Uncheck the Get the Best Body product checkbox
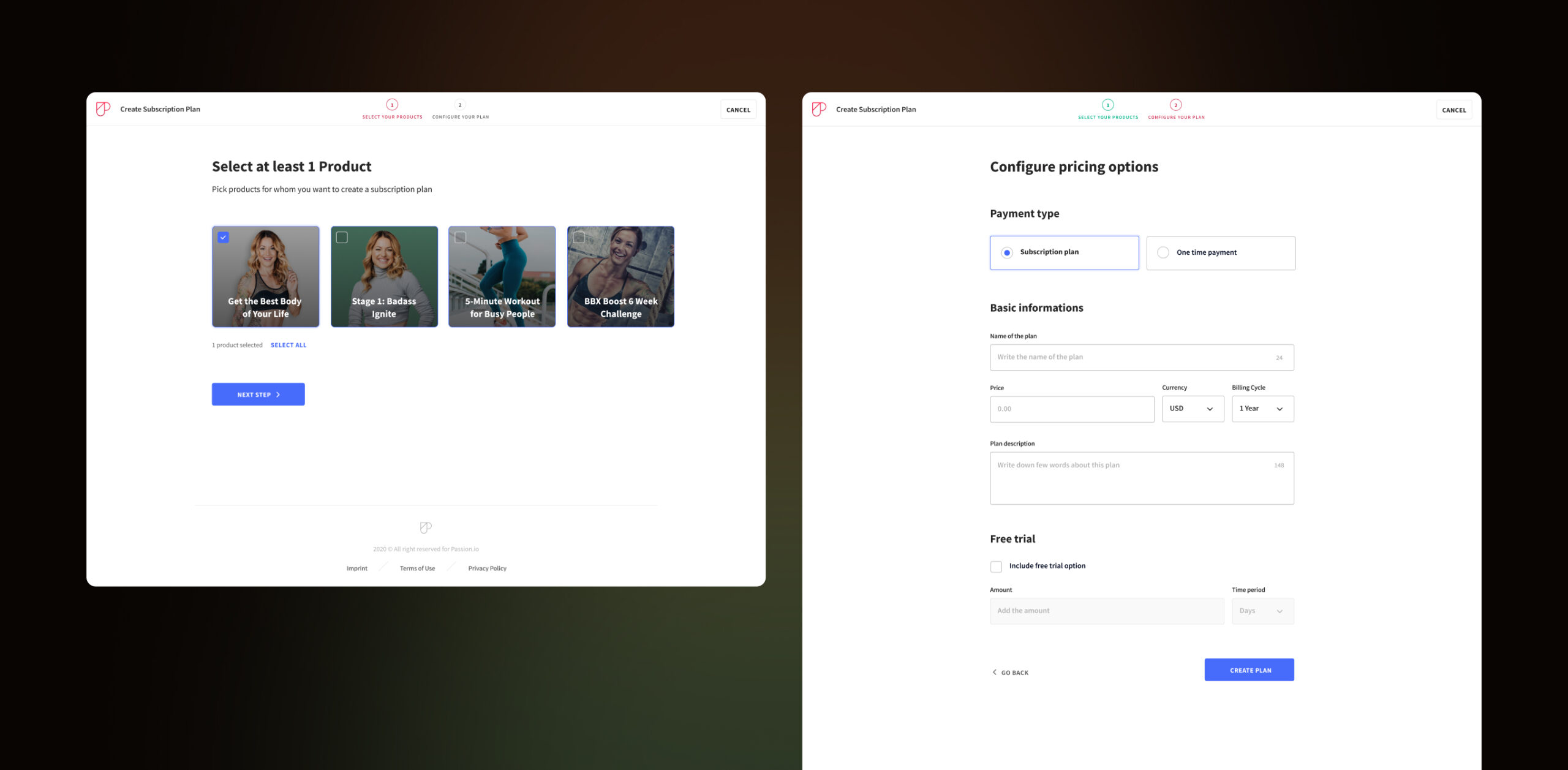This screenshot has height=770, width=1568. 224,237
